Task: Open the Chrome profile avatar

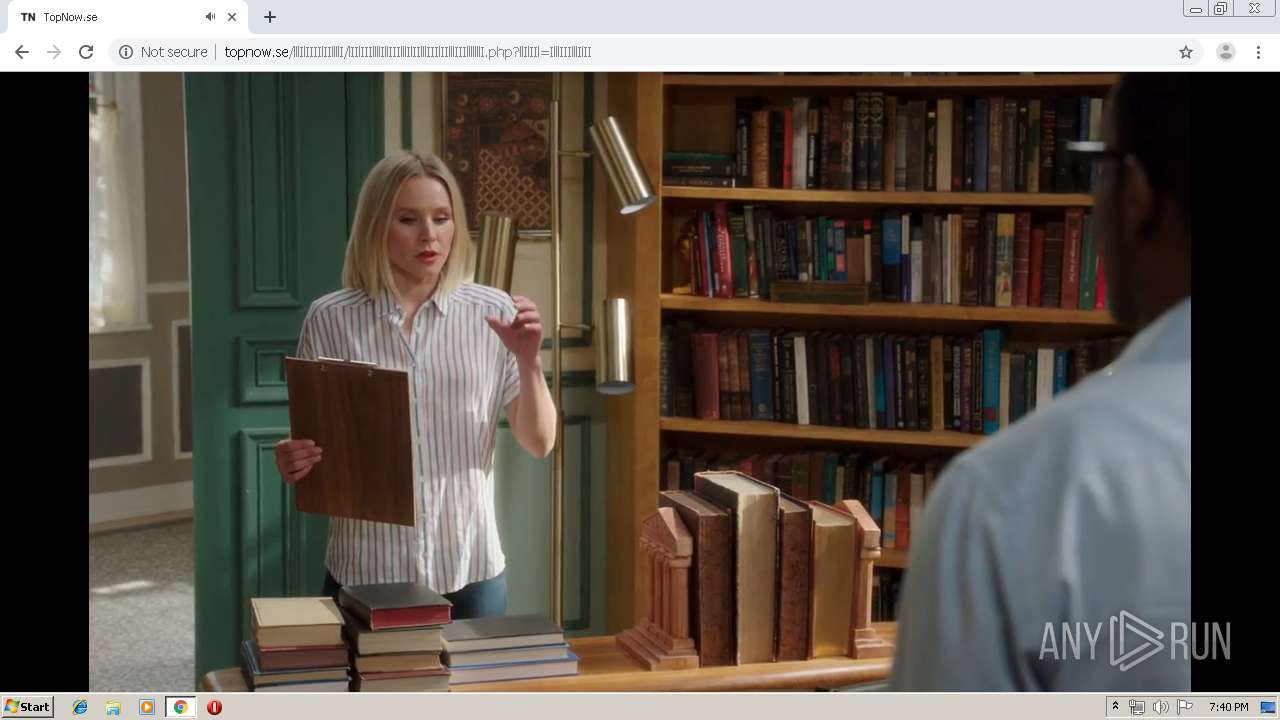Action: 1226,52
